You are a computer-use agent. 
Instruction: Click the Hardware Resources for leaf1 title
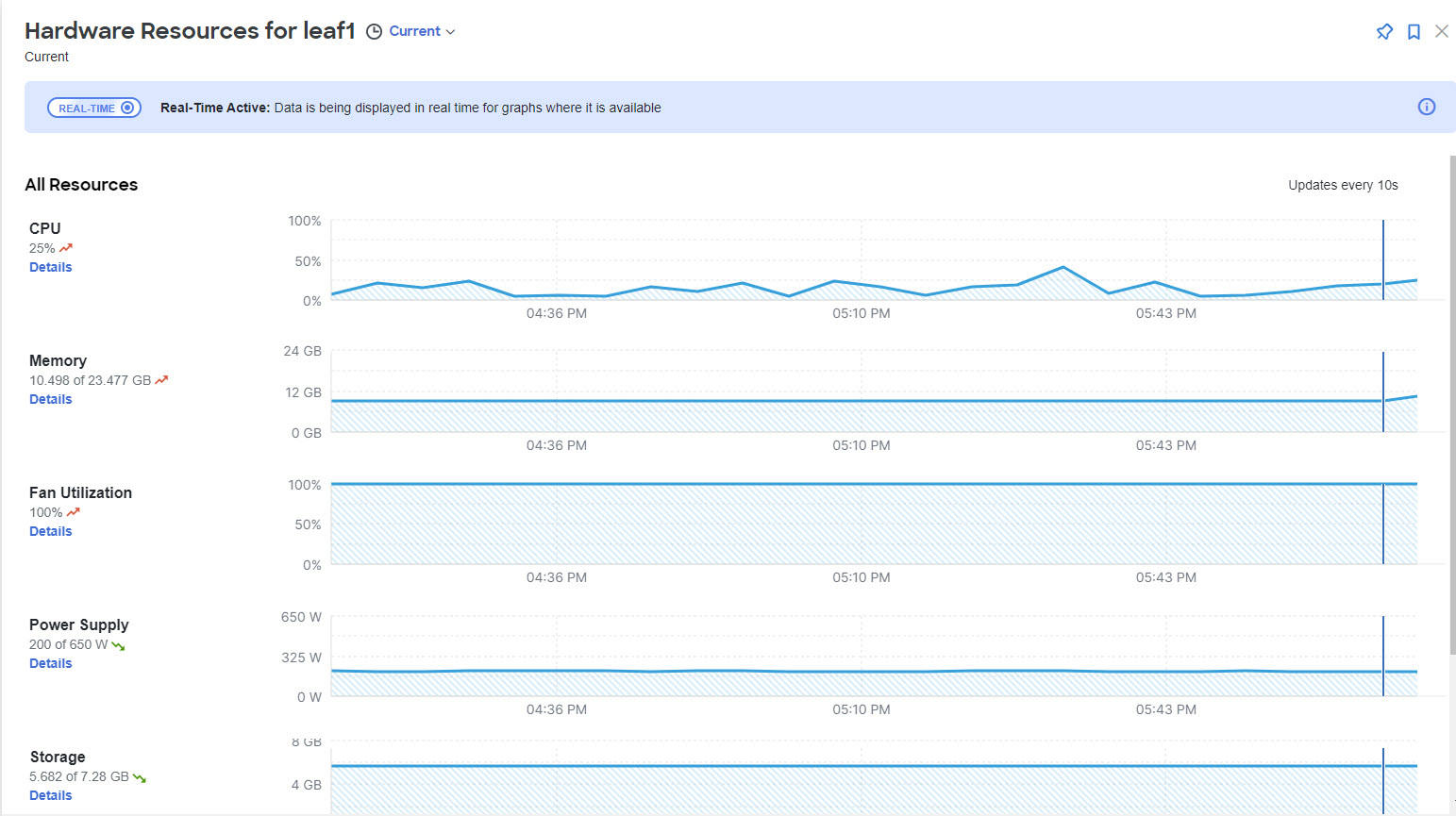(190, 30)
